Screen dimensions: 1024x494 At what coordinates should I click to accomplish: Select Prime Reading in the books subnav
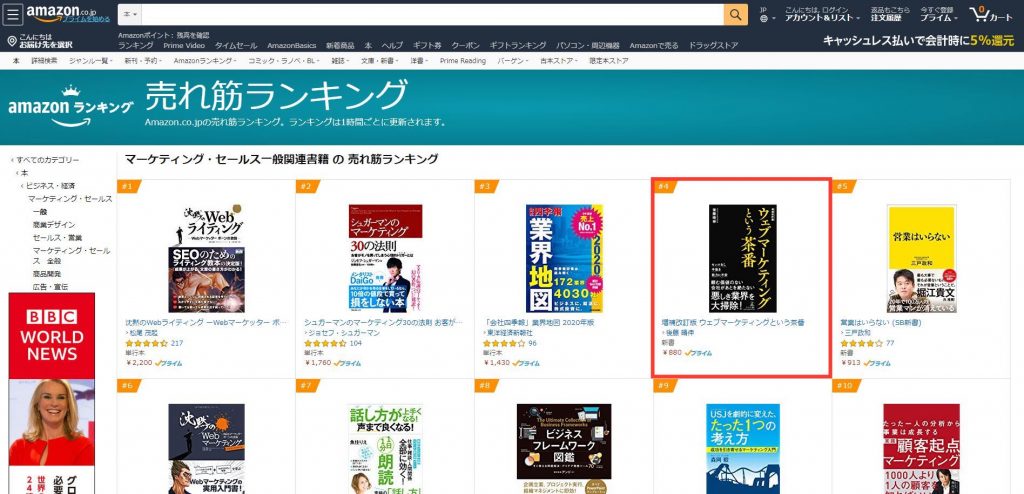point(462,61)
